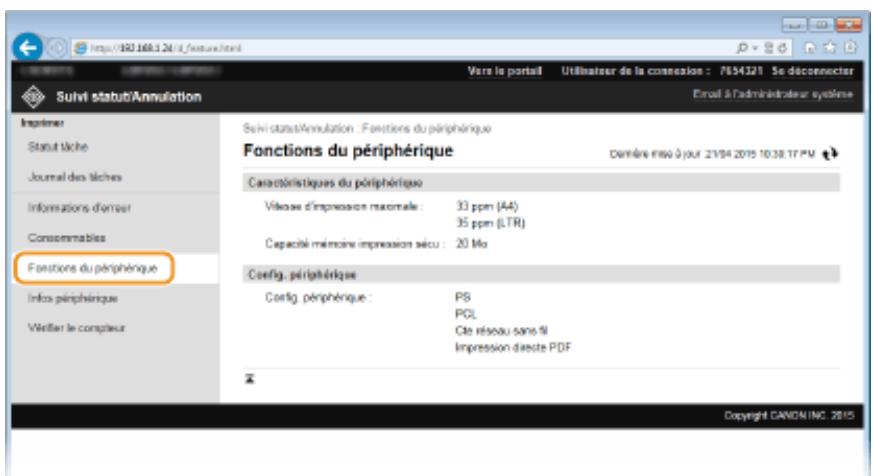Click the Capacité mémoire impression sécu label
The height and width of the screenshot is (476, 873).
coord(355,244)
